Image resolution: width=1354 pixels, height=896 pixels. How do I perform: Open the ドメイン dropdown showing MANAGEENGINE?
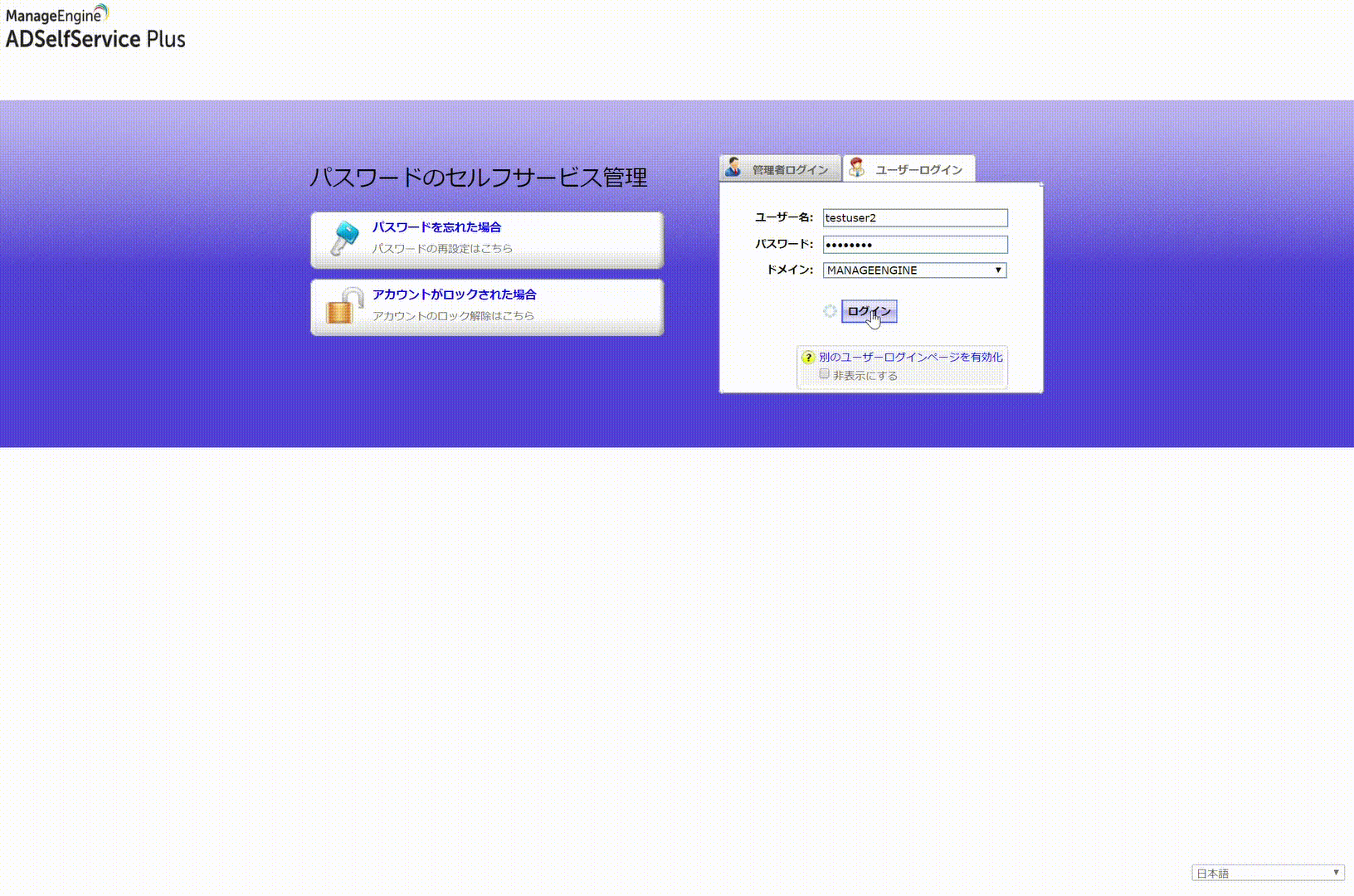(915, 270)
